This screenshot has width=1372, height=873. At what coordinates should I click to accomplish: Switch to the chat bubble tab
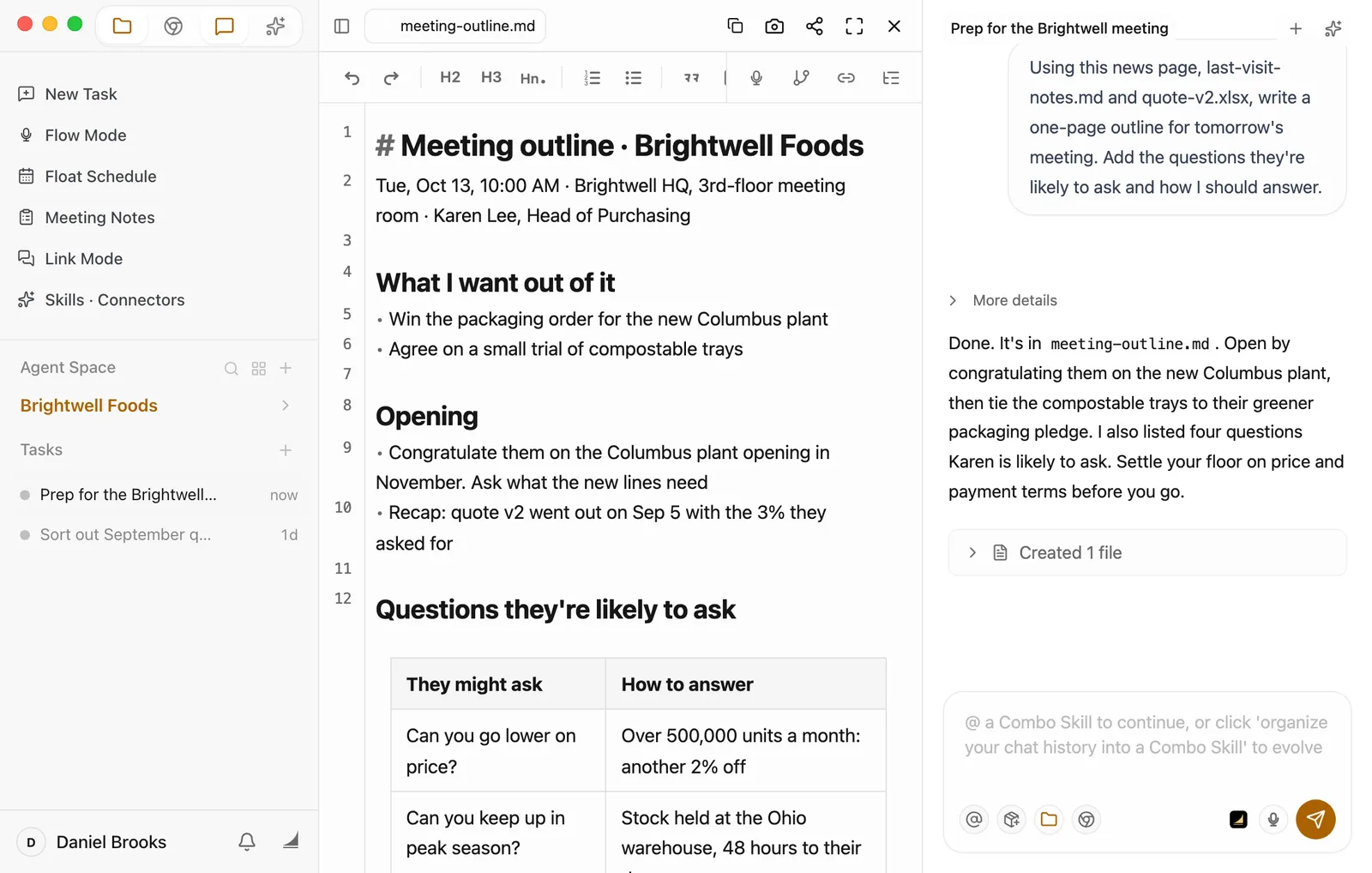(x=224, y=26)
